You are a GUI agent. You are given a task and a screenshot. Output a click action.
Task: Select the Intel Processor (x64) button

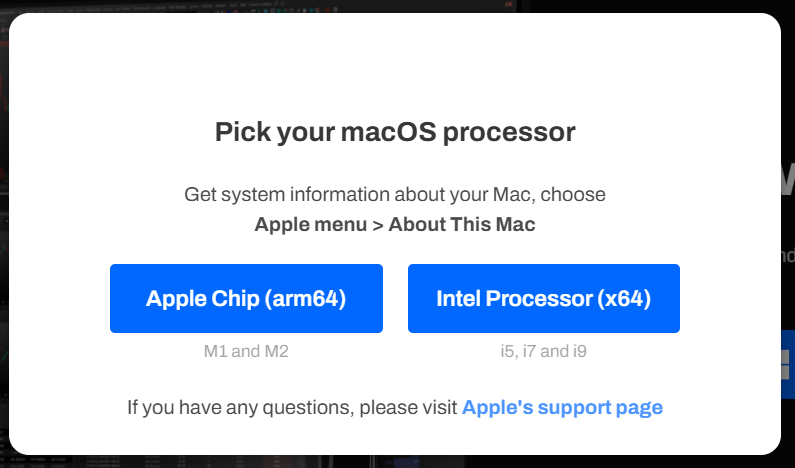pos(543,298)
